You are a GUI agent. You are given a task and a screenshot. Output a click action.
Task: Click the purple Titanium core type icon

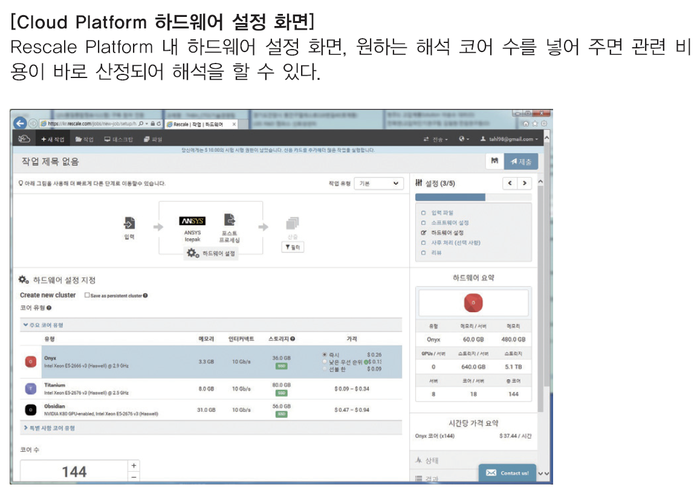click(31, 388)
